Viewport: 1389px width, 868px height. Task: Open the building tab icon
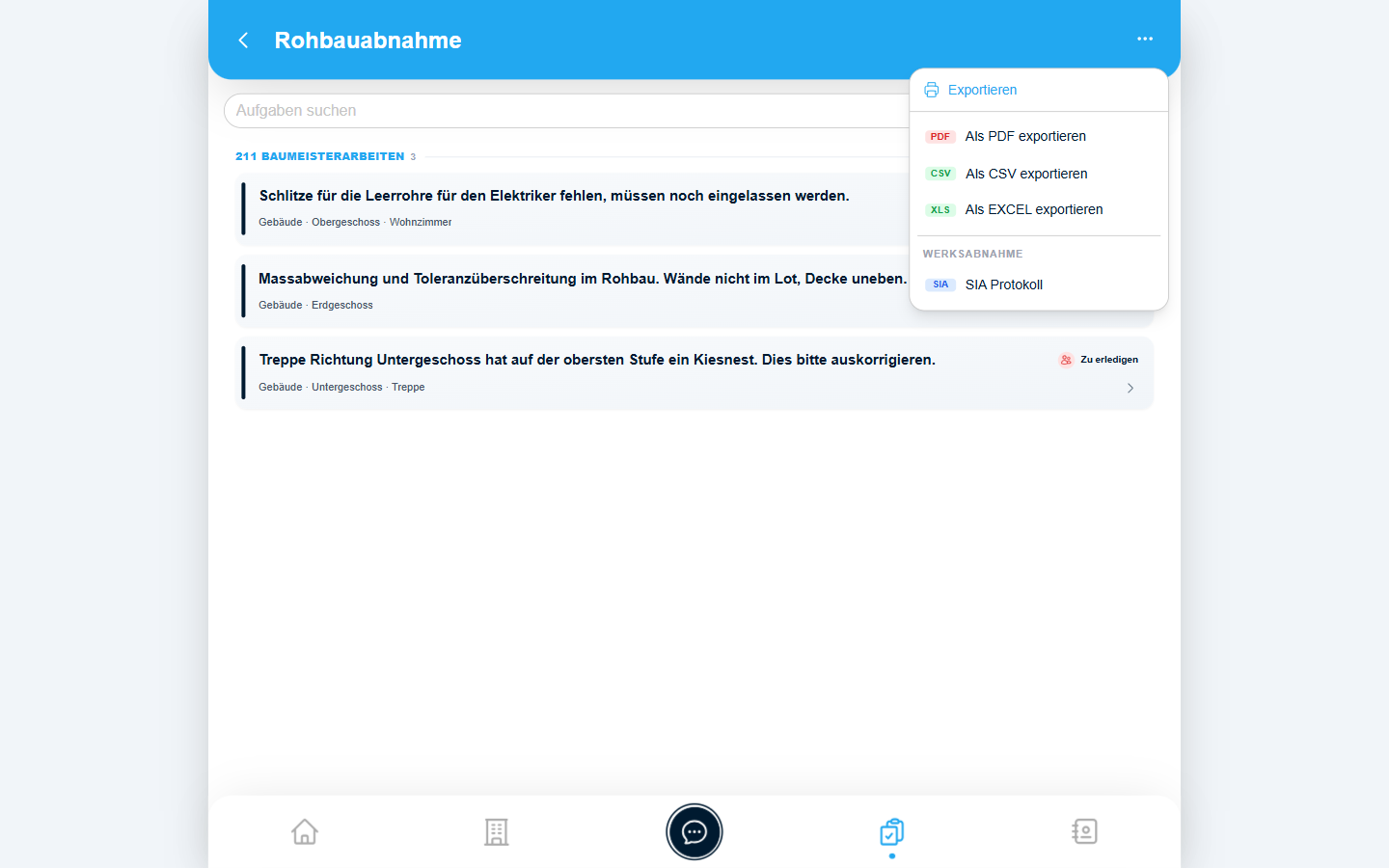pyautogui.click(x=497, y=831)
